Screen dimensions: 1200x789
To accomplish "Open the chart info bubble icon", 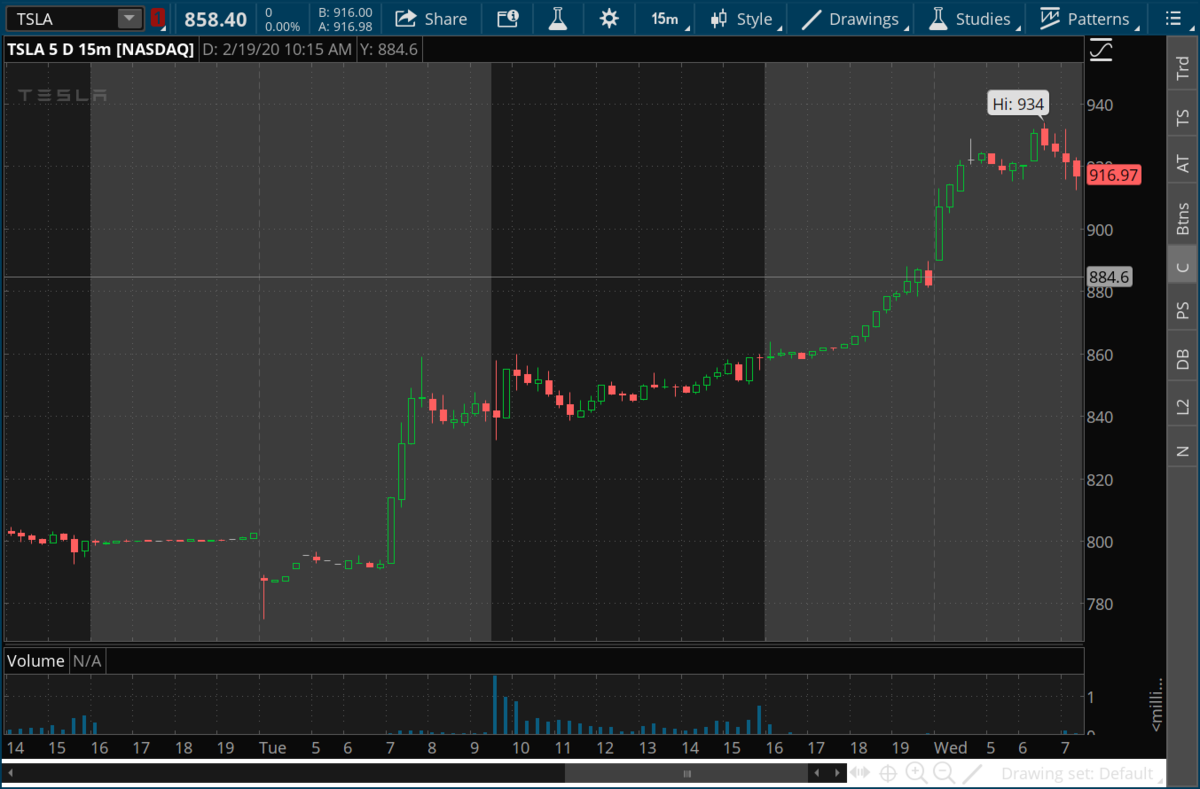I will pos(508,18).
